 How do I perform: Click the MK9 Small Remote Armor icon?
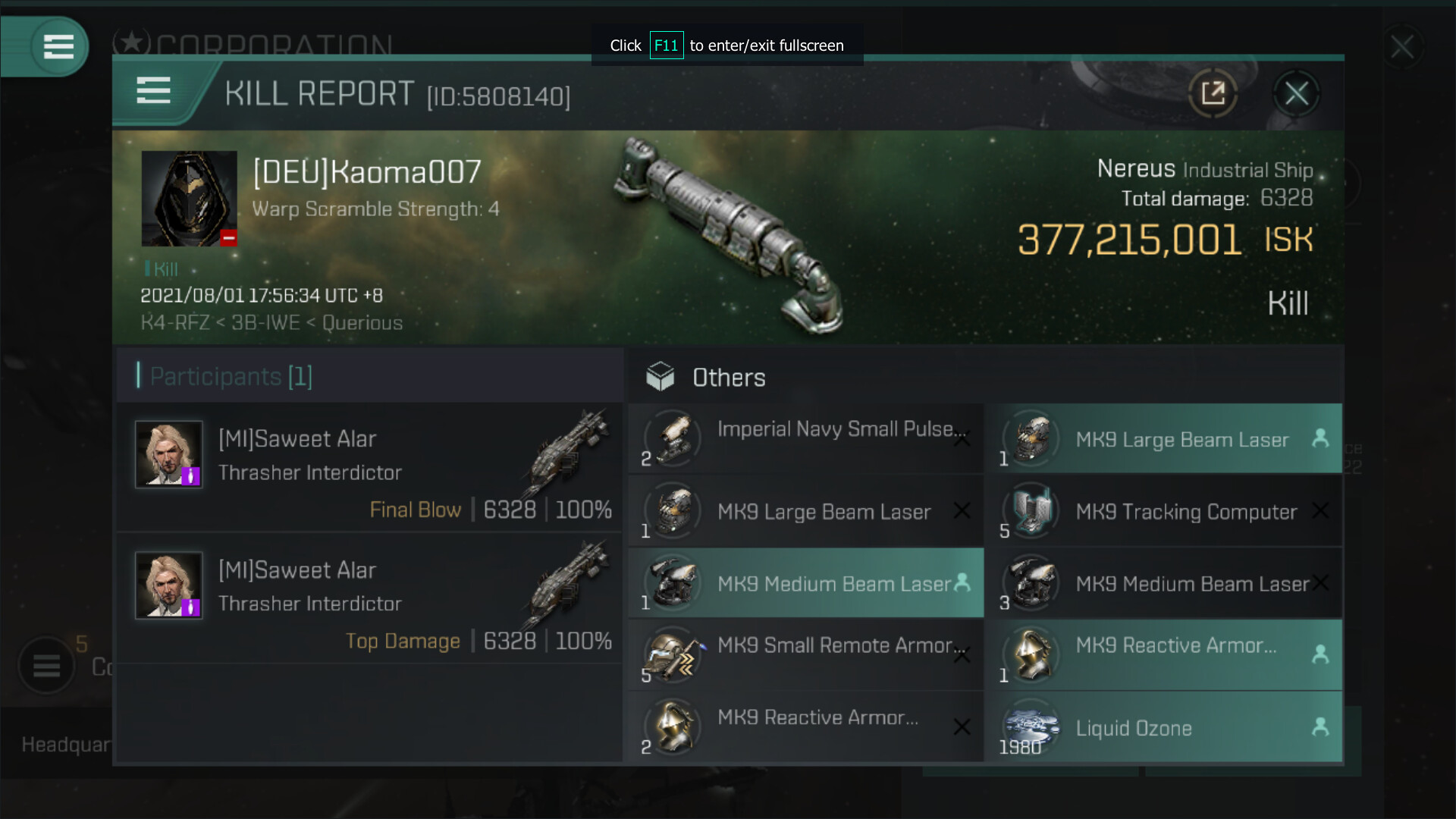[672, 654]
